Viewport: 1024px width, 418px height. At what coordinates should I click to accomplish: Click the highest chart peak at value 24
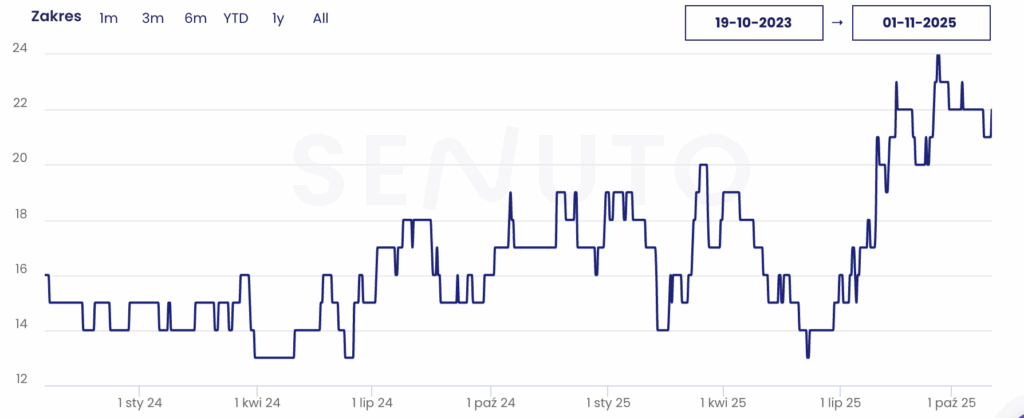tap(938, 56)
